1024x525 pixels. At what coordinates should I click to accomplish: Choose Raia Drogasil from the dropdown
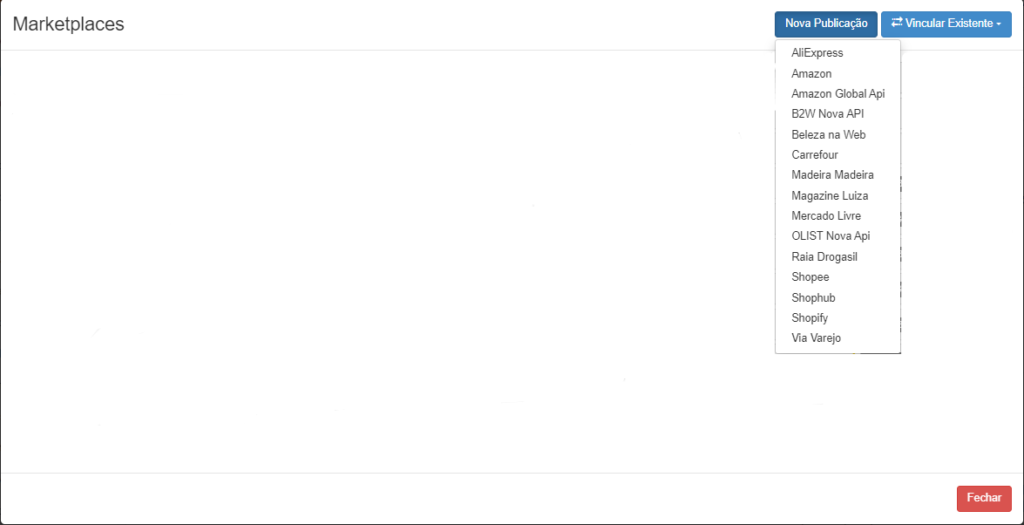click(x=824, y=257)
